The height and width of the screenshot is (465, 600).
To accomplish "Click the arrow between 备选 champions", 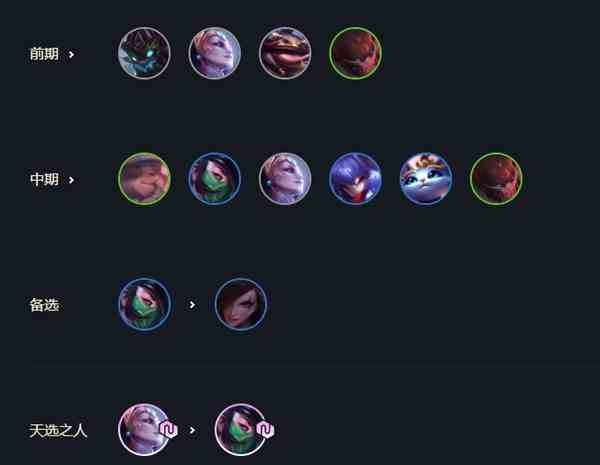I will 192,305.
